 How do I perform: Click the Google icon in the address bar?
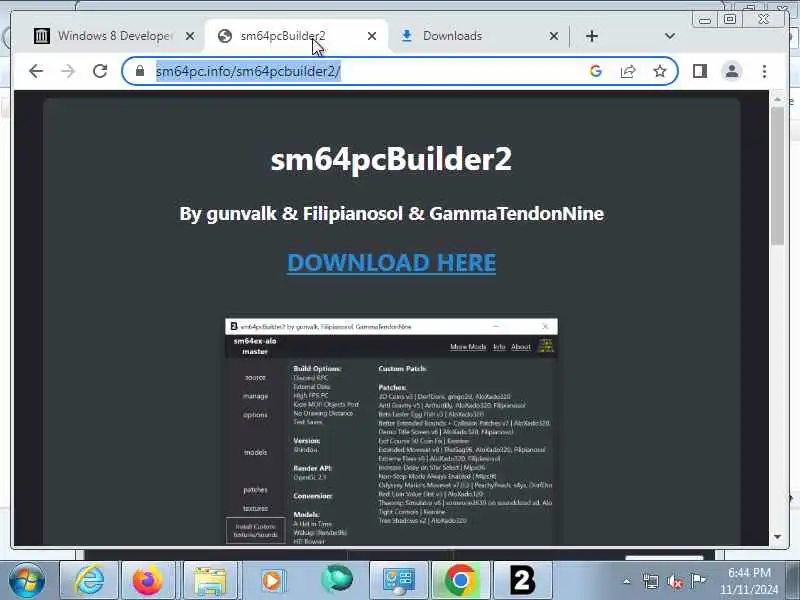pyautogui.click(x=595, y=71)
